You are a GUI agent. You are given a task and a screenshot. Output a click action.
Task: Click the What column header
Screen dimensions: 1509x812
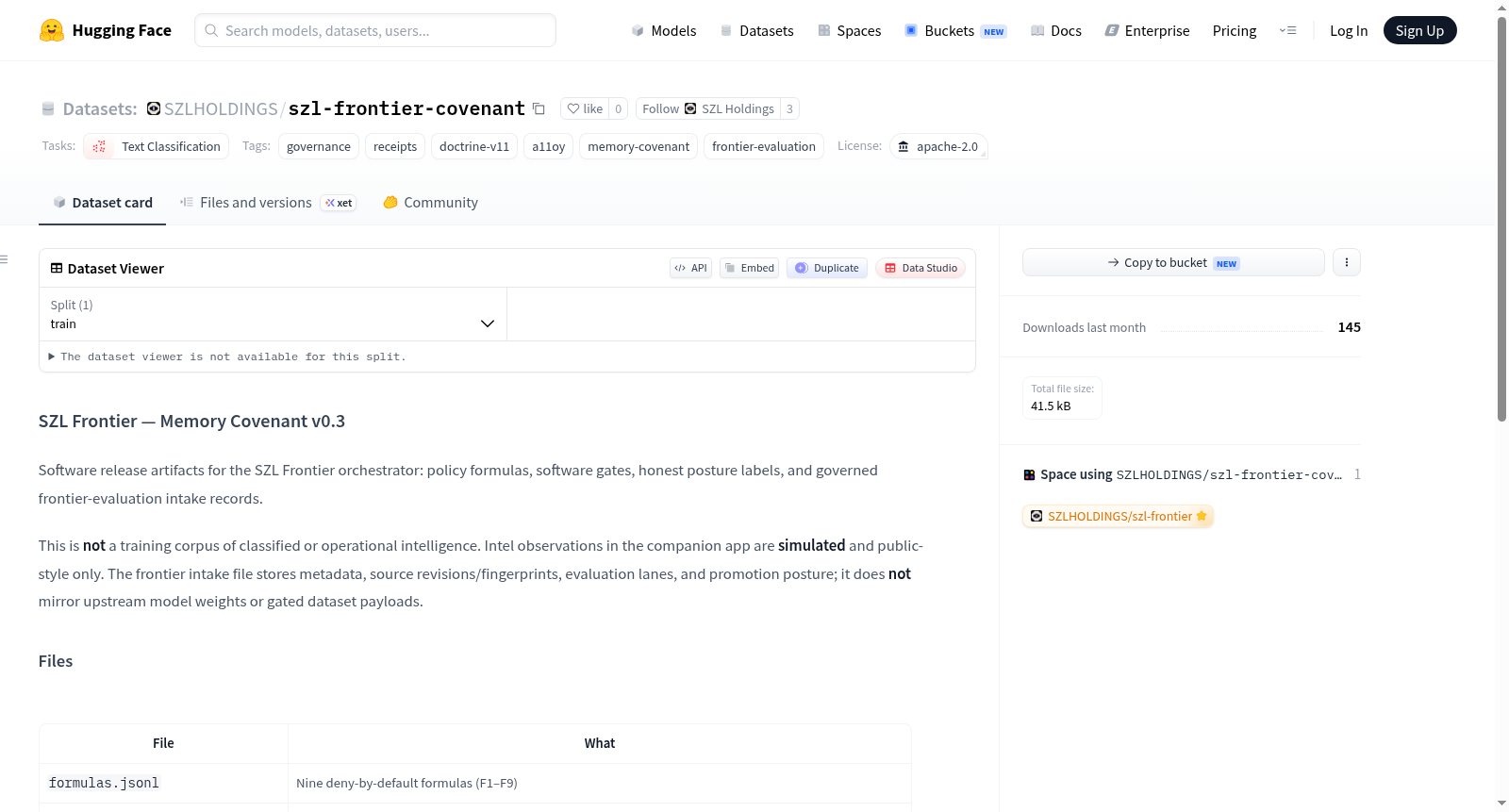[600, 743]
